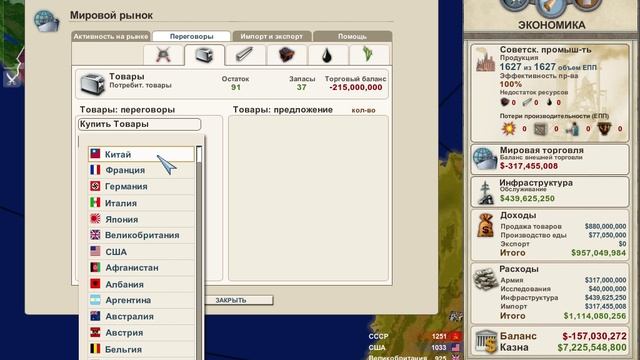This screenshot has height=360, width=640.
Task: Click the world market globe icon
Action: click(46, 20)
